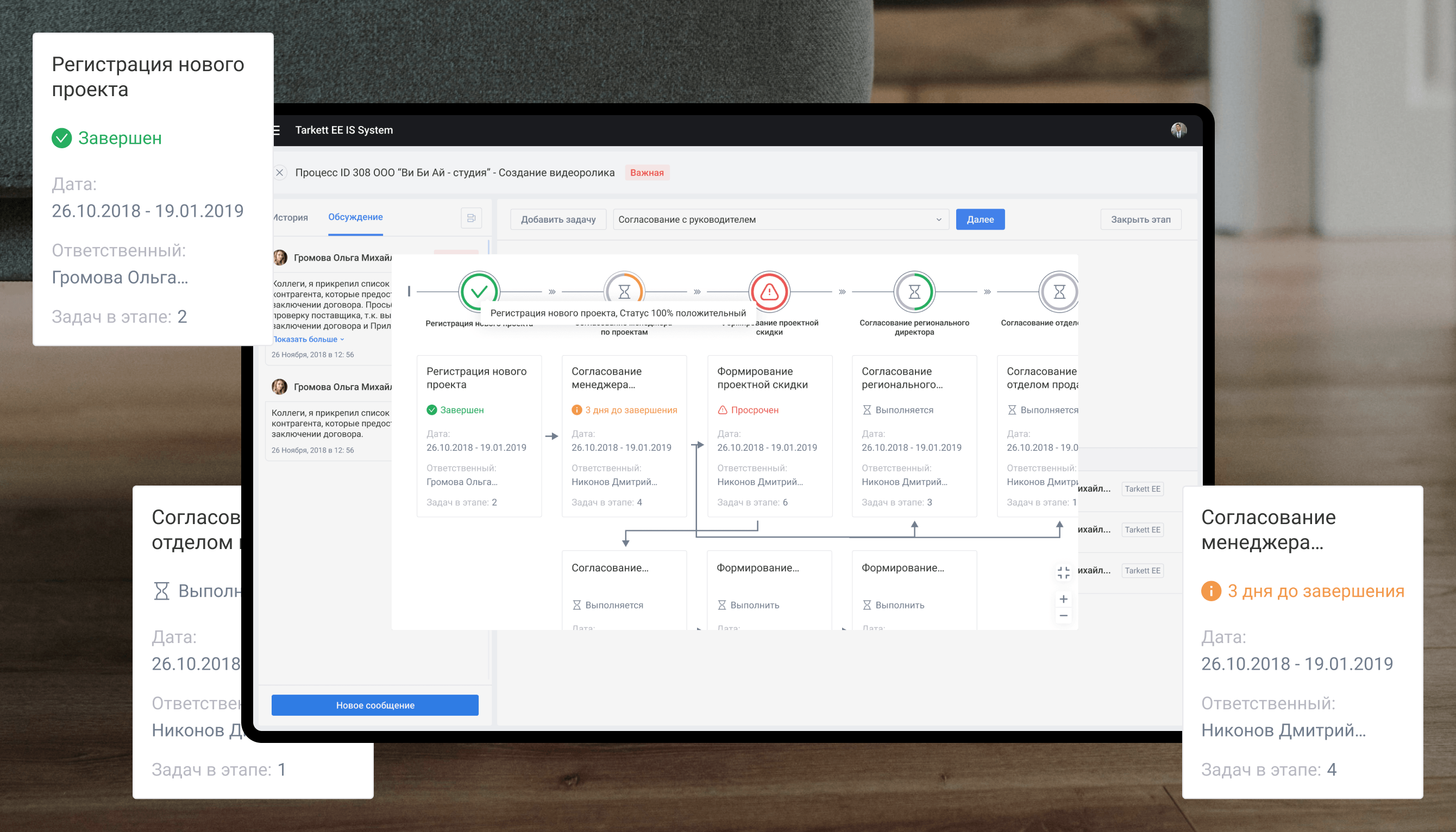The width and height of the screenshot is (1456, 832).
Task: Click the blue Далее button
Action: [980, 219]
